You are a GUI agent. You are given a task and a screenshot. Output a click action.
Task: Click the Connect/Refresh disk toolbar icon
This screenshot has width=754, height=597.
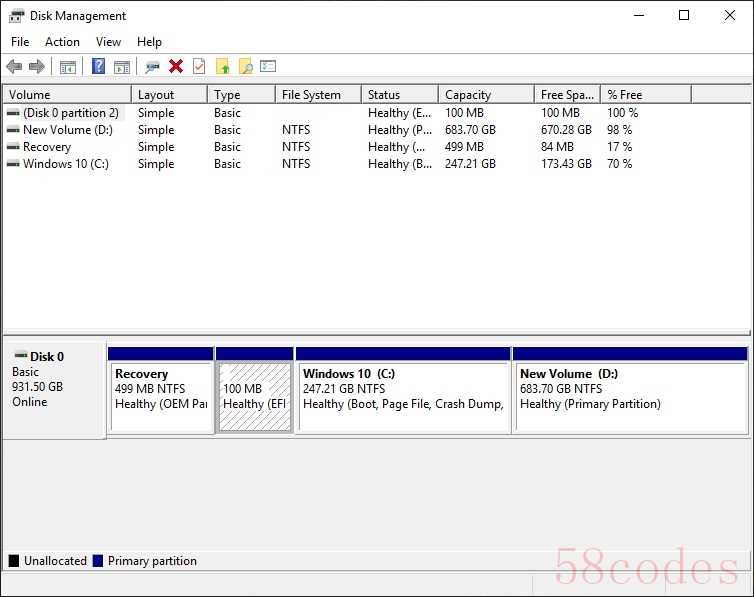(x=152, y=67)
